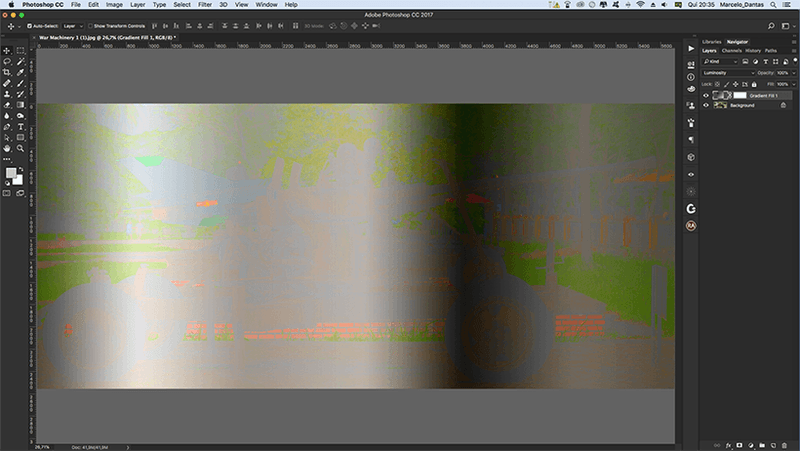This screenshot has width=800, height=451.
Task: Select the Brush tool
Action: pyautogui.click(x=20, y=83)
